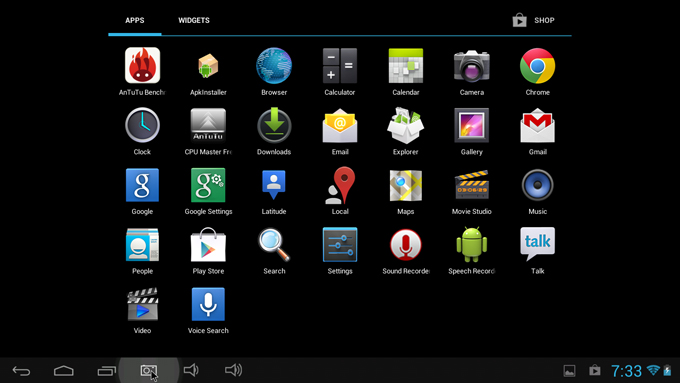The height and width of the screenshot is (383, 680).
Task: Tap the battery status icon
Action: coord(667,370)
